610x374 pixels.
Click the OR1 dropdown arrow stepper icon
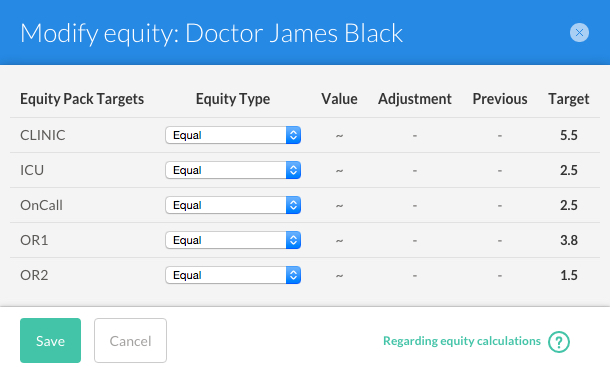coord(293,240)
